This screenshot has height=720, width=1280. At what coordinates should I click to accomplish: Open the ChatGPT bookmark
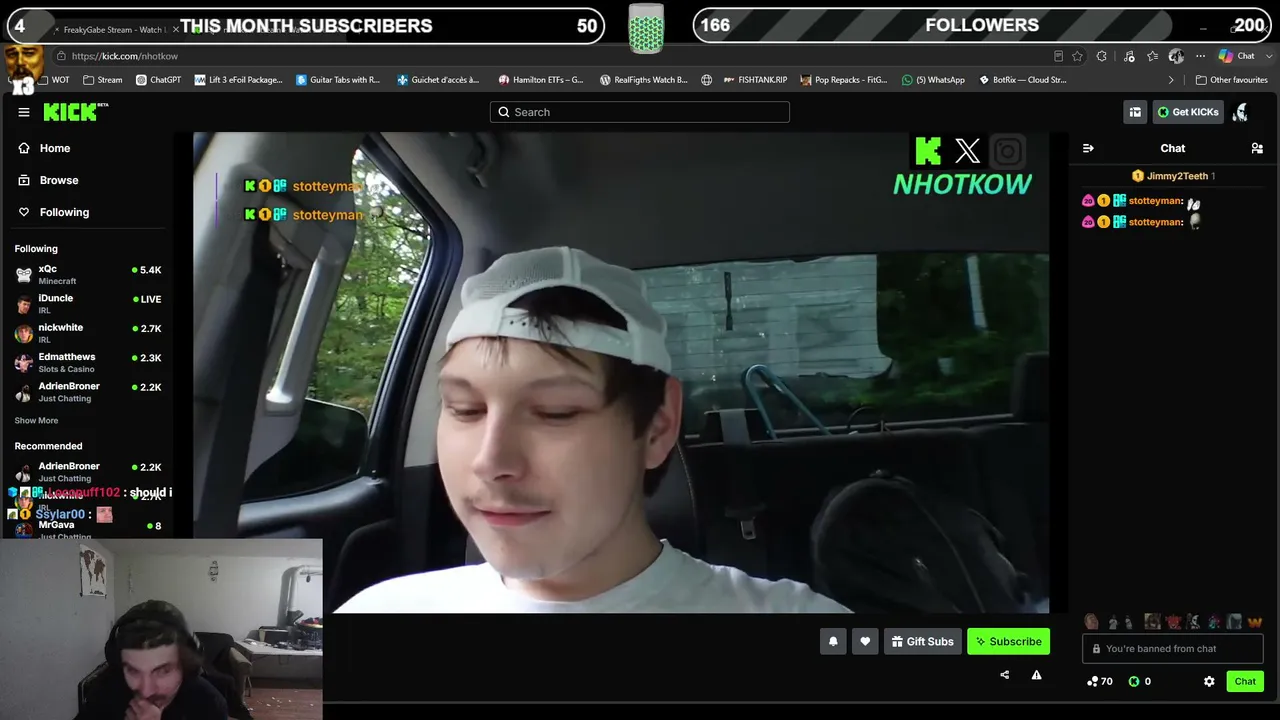(158, 80)
